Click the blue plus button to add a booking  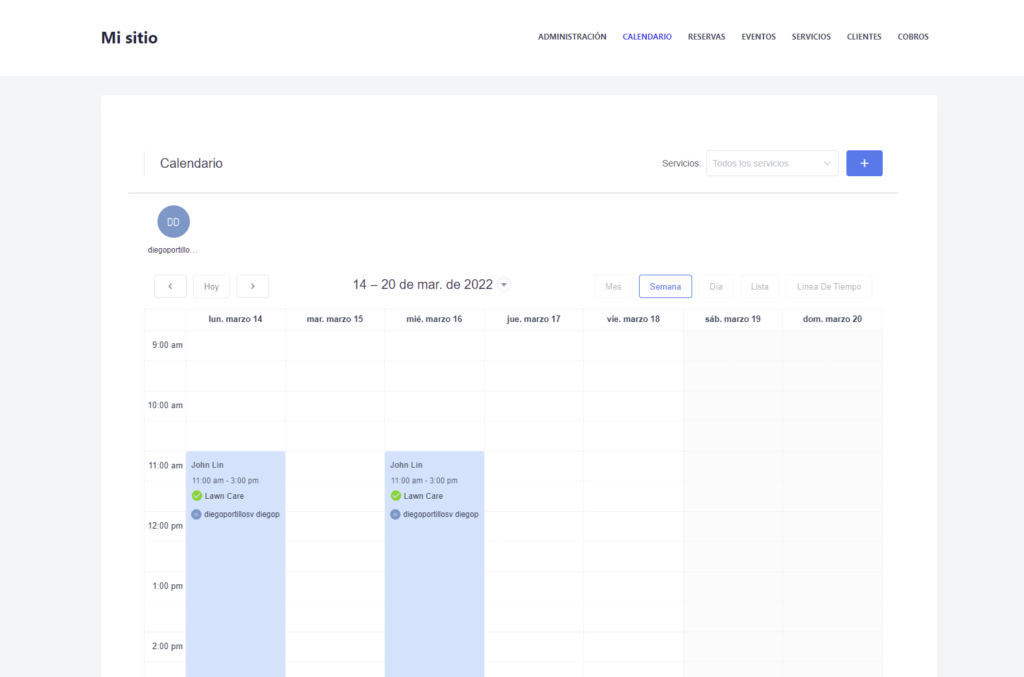coord(864,162)
